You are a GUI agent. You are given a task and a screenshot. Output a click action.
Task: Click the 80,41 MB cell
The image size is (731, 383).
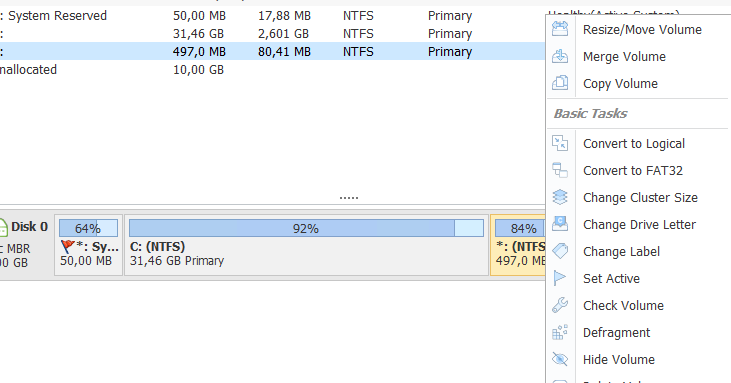284,52
